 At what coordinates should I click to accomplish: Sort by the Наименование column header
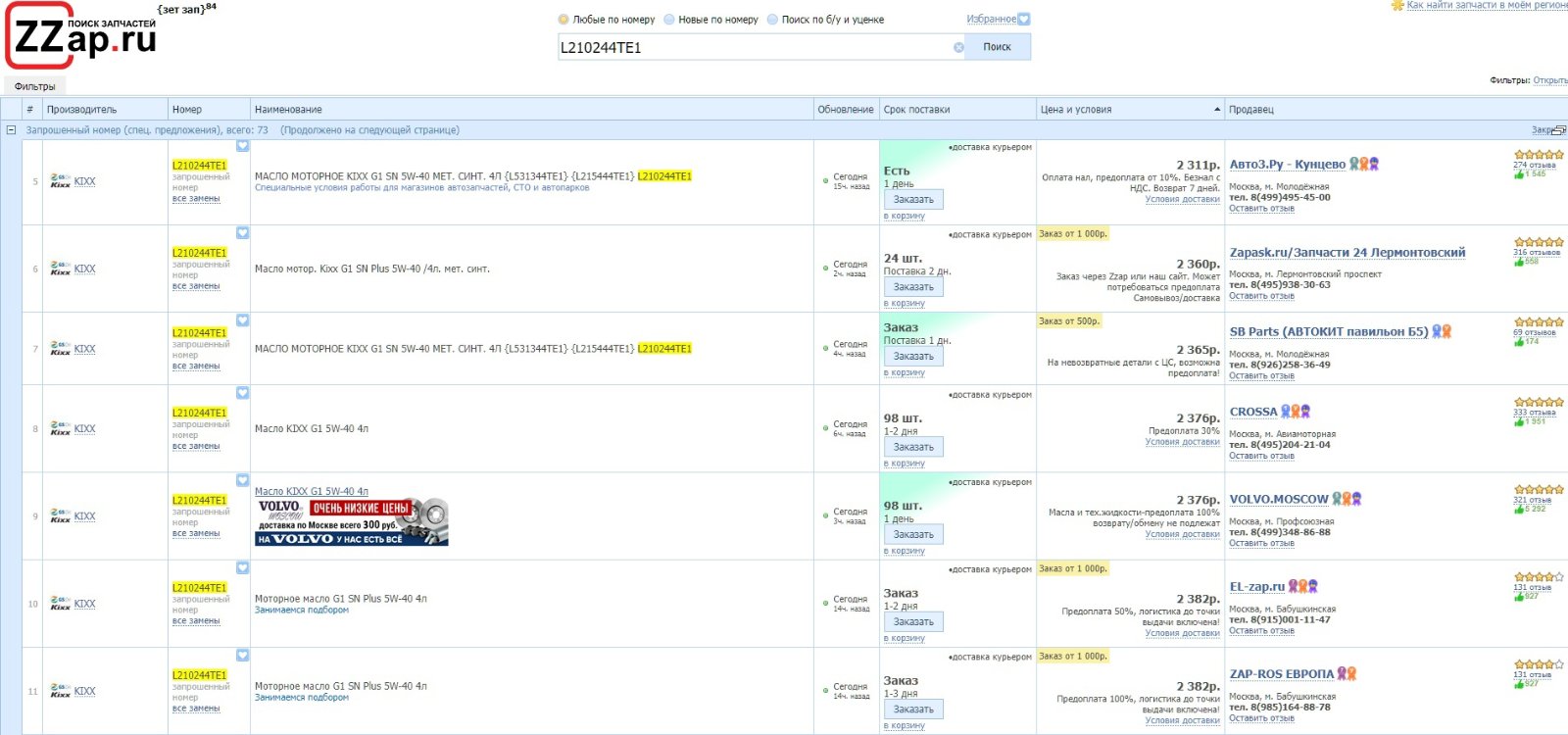point(532,109)
